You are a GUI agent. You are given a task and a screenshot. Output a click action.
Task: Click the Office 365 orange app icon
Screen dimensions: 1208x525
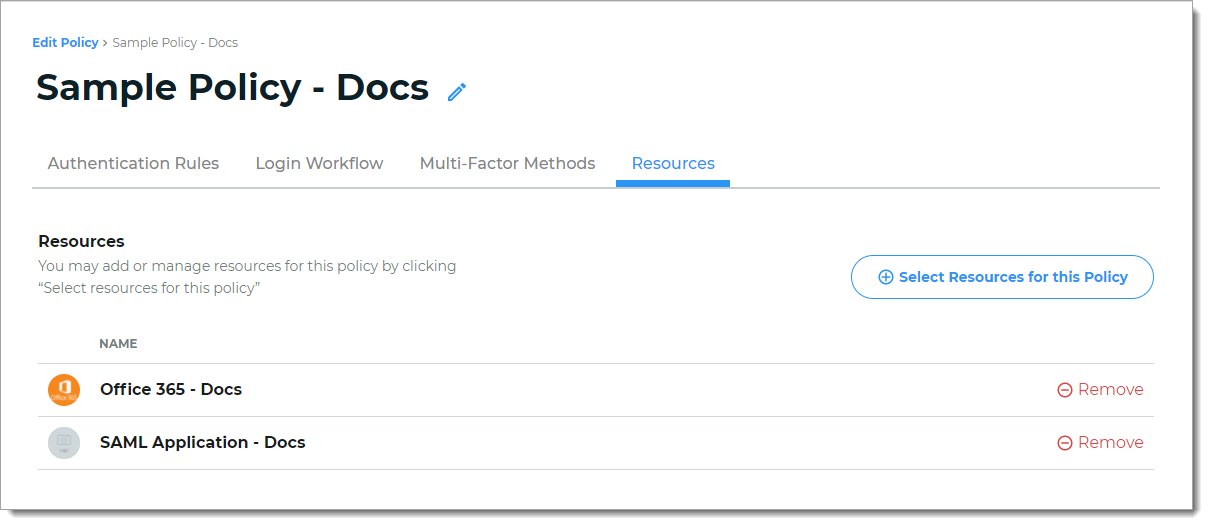click(64, 390)
